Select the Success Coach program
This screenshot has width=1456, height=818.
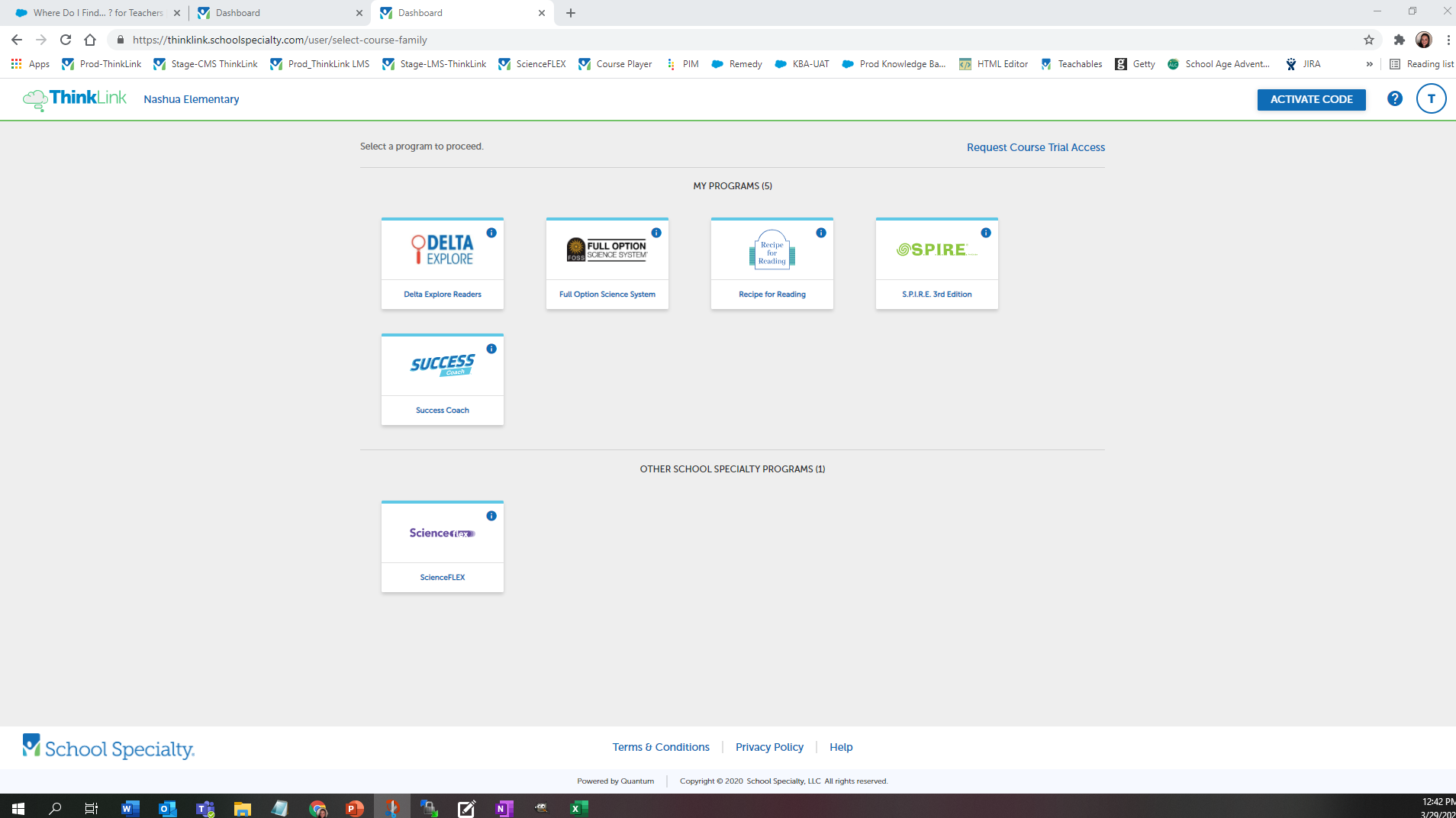click(443, 379)
